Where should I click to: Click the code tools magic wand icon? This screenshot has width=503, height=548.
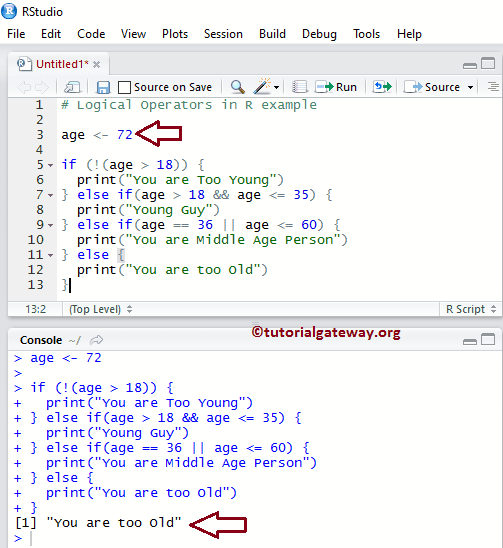point(262,86)
